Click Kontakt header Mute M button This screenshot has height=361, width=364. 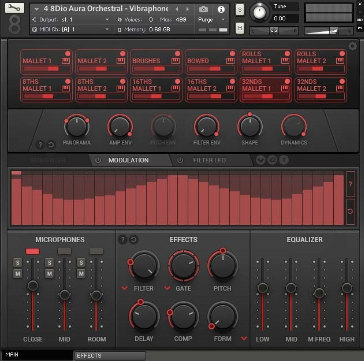[x=240, y=29]
